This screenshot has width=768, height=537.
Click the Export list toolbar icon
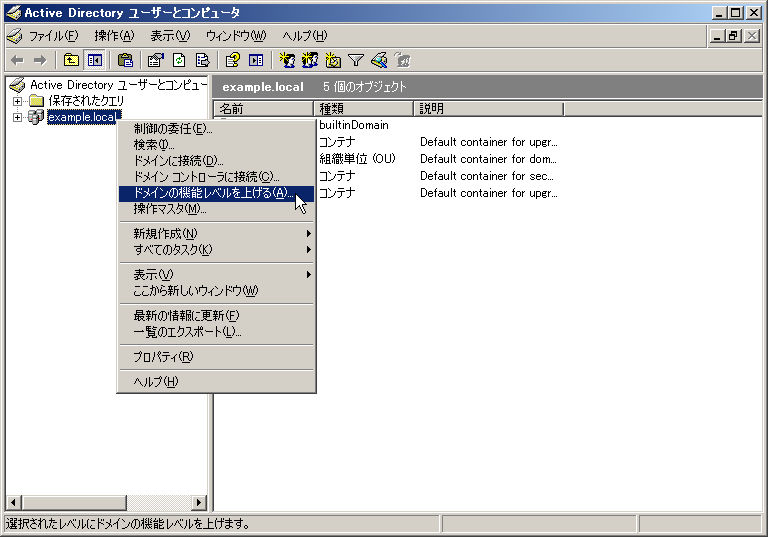pyautogui.click(x=202, y=60)
